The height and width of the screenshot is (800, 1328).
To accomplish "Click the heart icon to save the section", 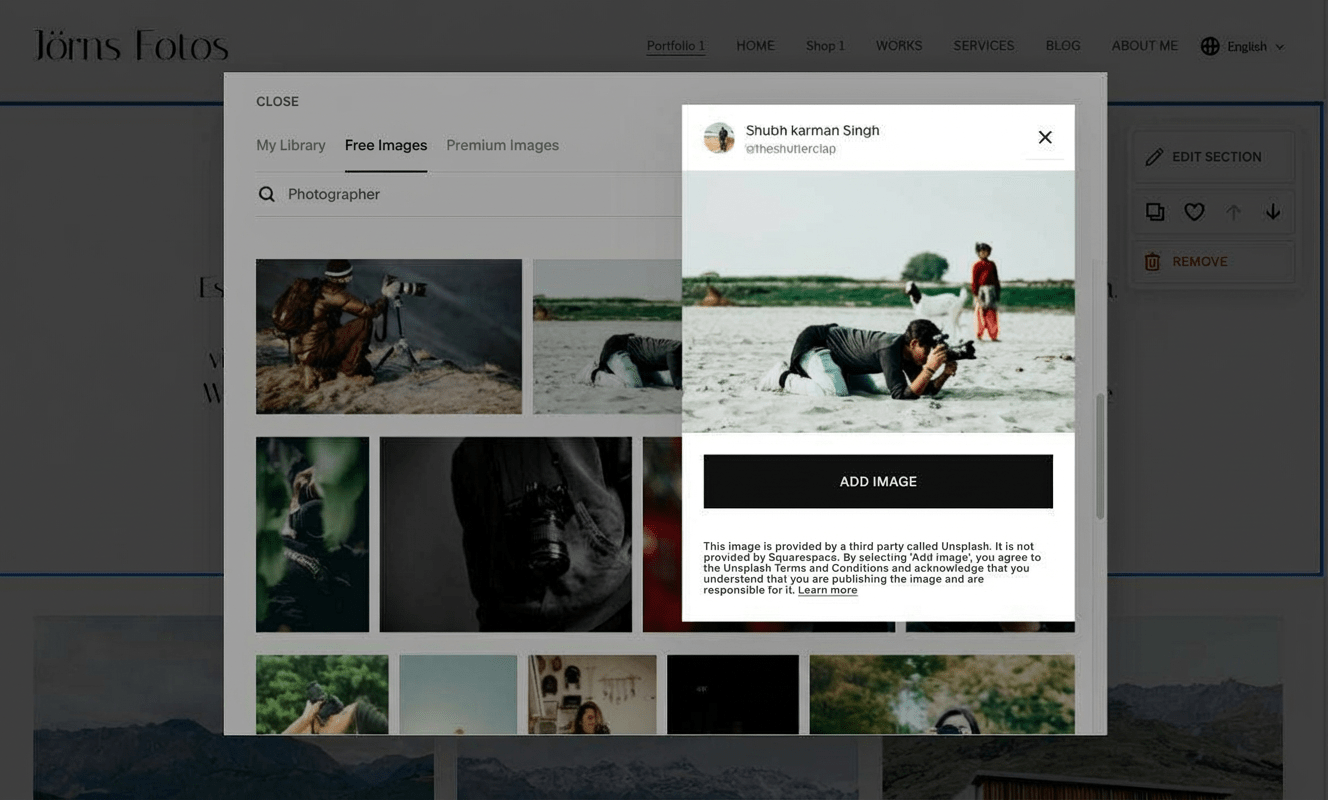I will [1194, 212].
